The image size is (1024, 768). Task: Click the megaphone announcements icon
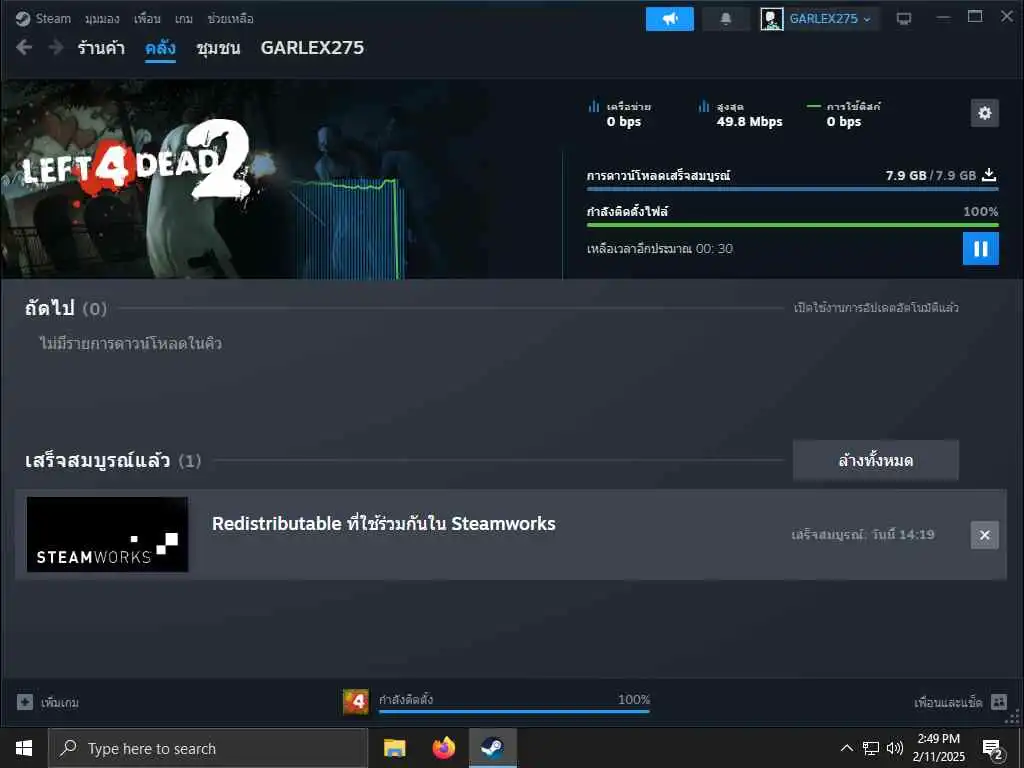click(669, 19)
